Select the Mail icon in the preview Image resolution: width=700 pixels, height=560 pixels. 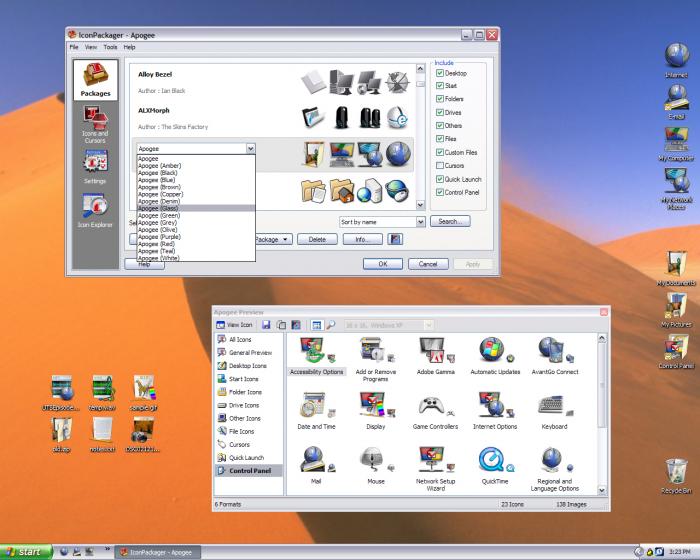317,465
